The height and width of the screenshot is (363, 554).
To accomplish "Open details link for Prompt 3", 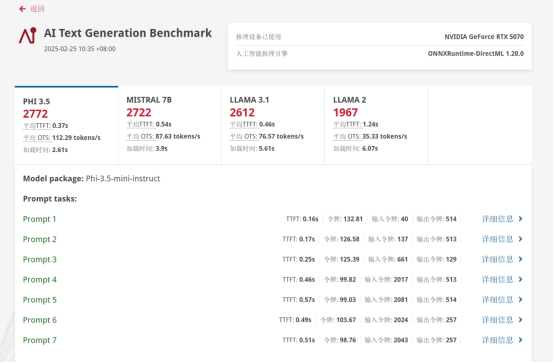I will point(497,259).
